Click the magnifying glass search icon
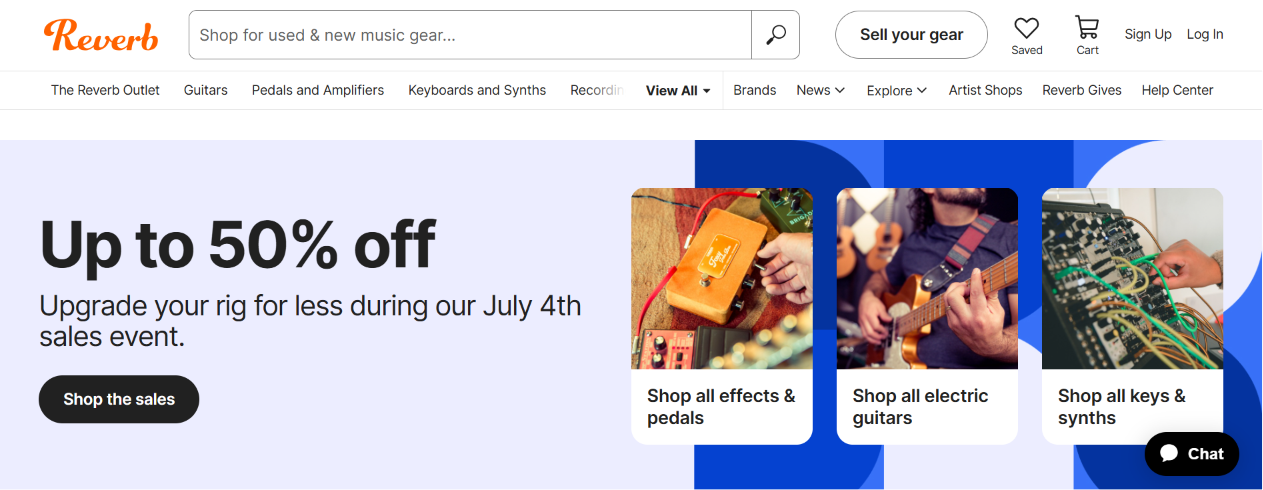 776,35
